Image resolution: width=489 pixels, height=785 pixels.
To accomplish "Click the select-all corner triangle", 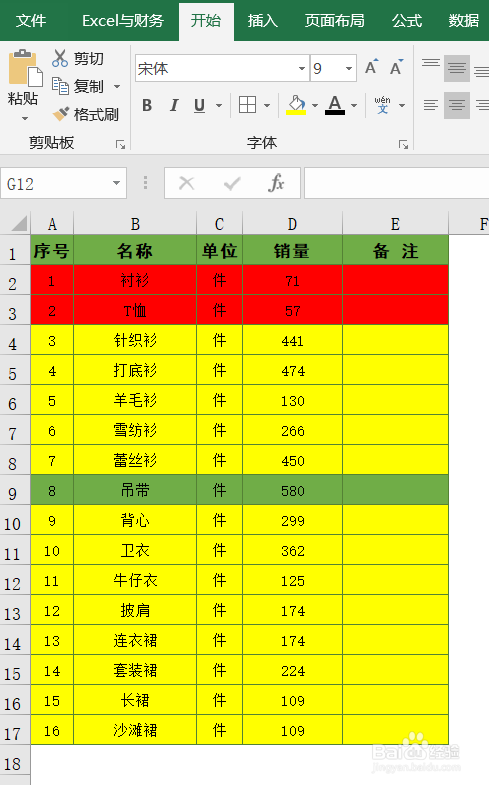I will [x=19, y=223].
